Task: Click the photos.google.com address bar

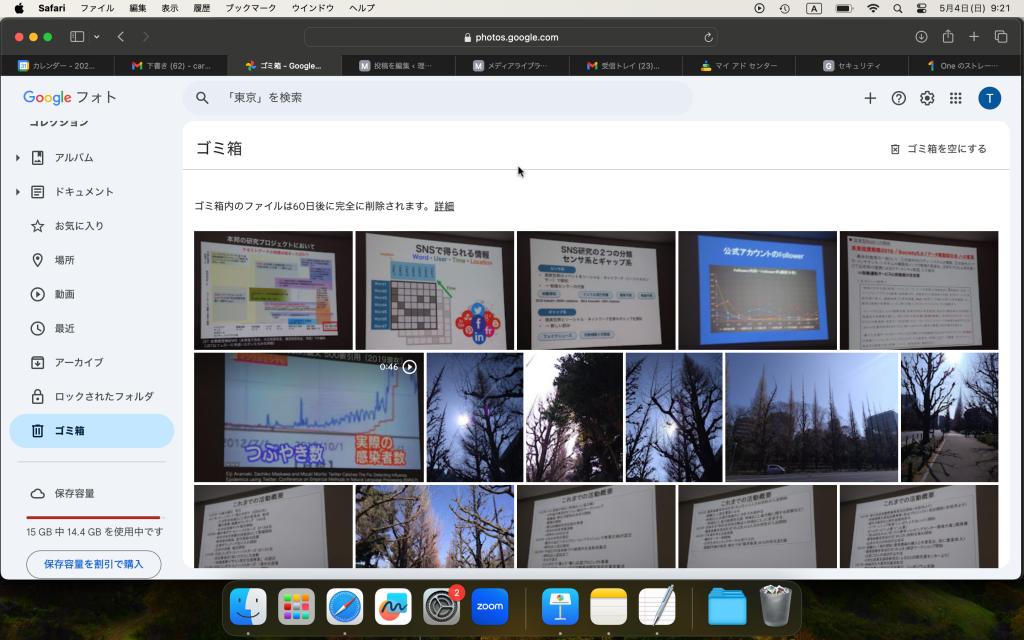Action: (x=511, y=37)
